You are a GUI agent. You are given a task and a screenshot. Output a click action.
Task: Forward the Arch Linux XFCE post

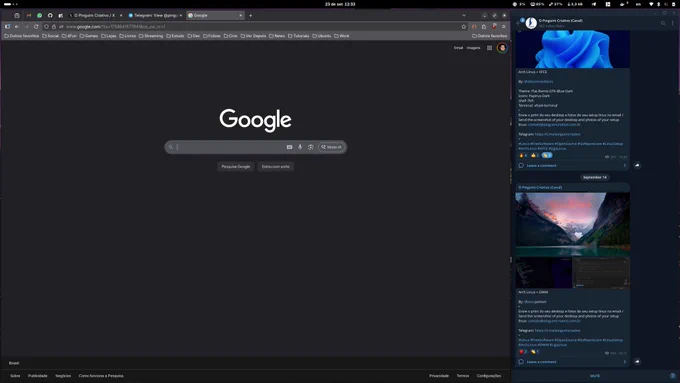(637, 165)
